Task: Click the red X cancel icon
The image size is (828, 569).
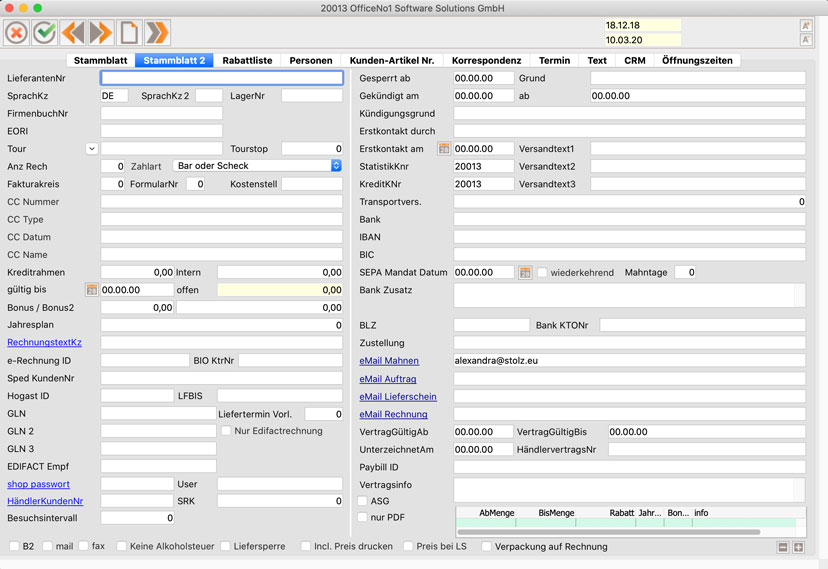Action: pyautogui.click(x=16, y=33)
